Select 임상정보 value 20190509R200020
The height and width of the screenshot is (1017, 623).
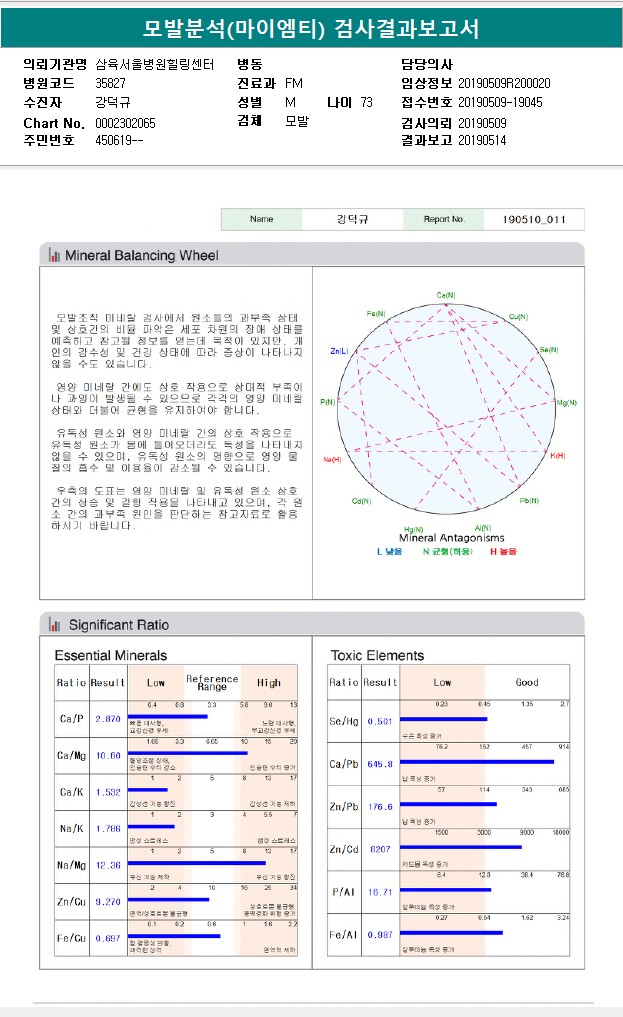504,83
